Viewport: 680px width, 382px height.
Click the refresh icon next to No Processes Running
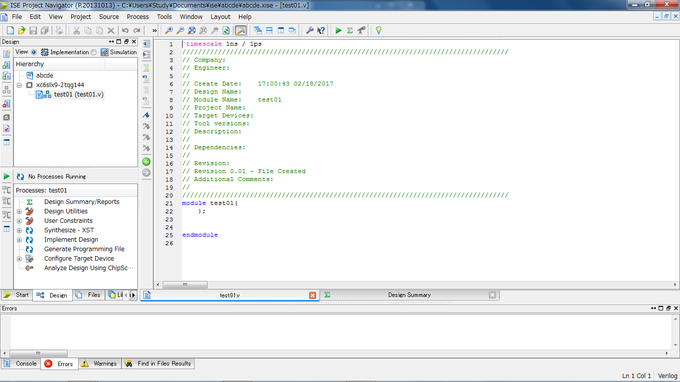[x=20, y=176]
